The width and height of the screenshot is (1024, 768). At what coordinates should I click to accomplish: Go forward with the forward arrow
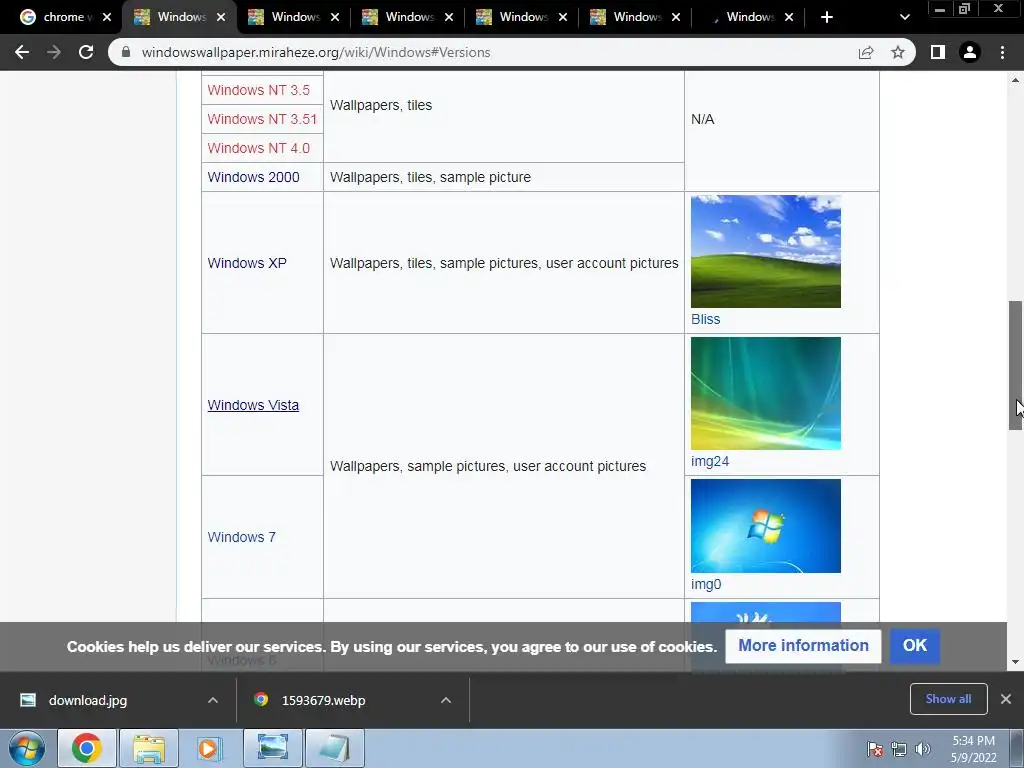(x=54, y=52)
